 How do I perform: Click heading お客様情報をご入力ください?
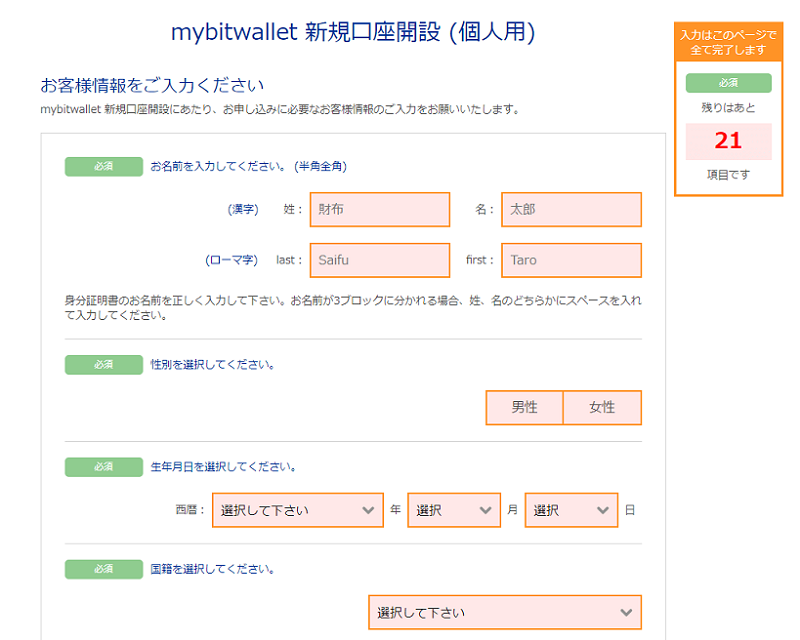152,85
